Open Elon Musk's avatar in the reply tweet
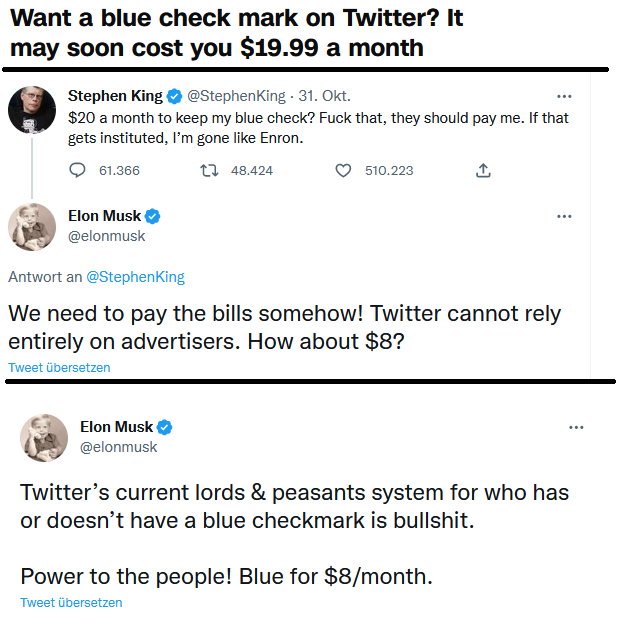The height and width of the screenshot is (619, 629). 31,226
